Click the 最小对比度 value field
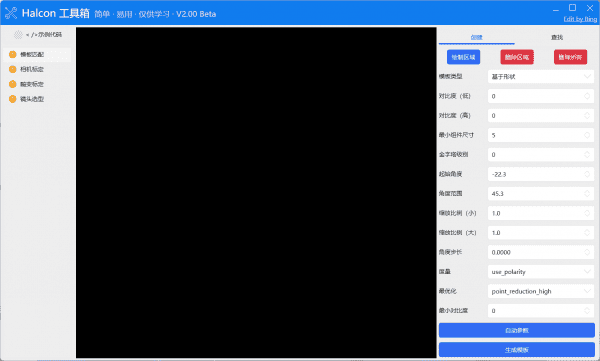The height and width of the screenshot is (361, 600). coord(541,311)
